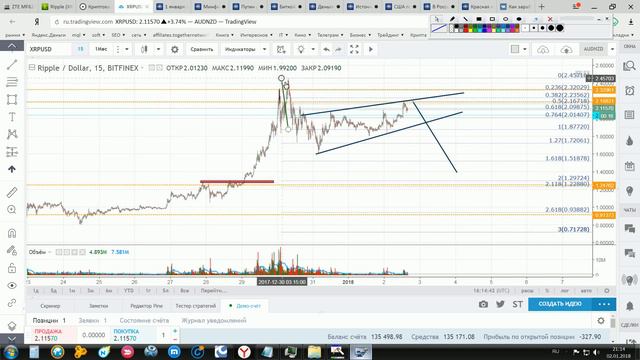Share the chart to StockTwits ST
This screenshot has height=360, width=640.
click(x=518, y=304)
